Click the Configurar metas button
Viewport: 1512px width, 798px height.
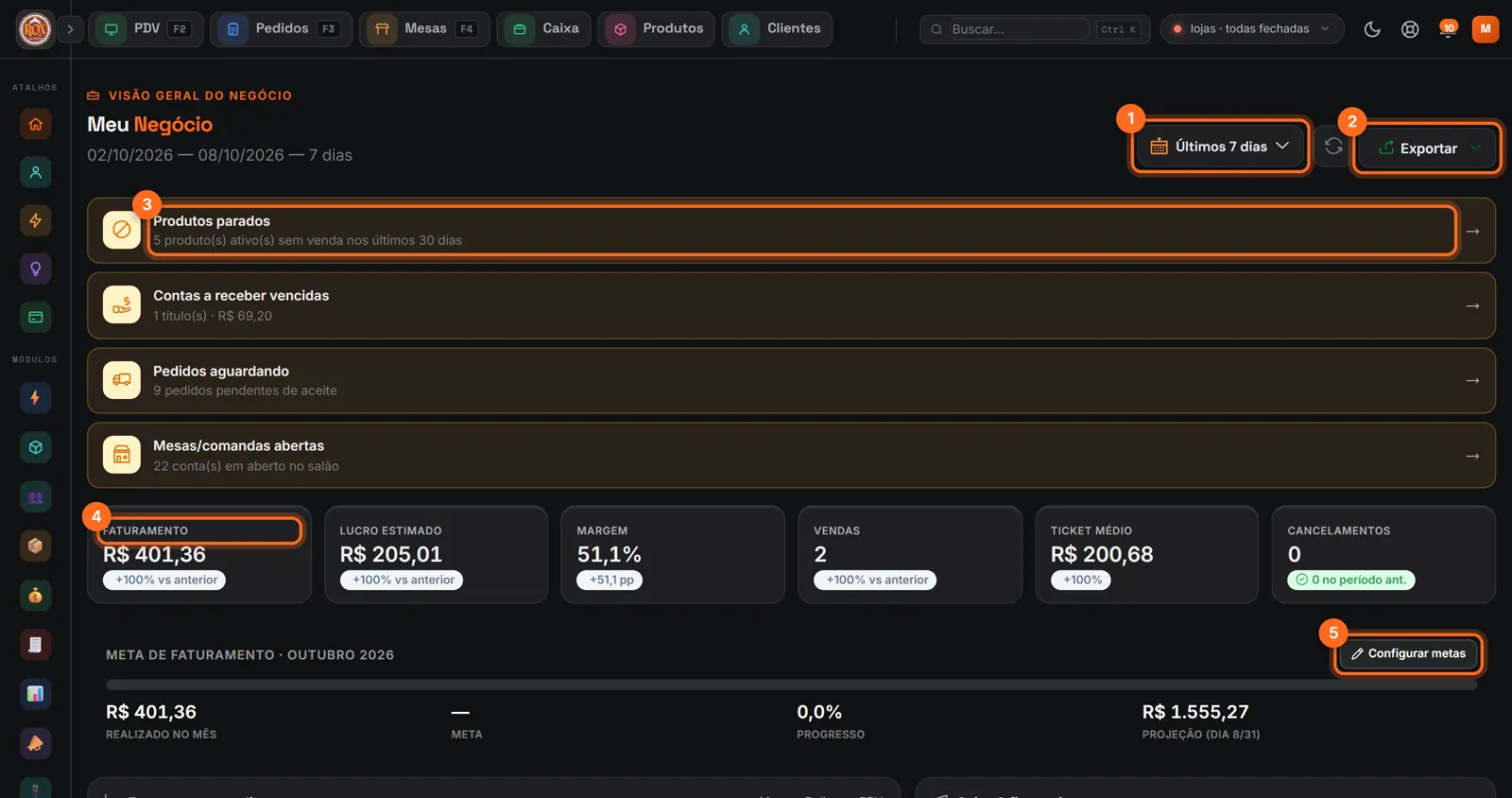1408,653
